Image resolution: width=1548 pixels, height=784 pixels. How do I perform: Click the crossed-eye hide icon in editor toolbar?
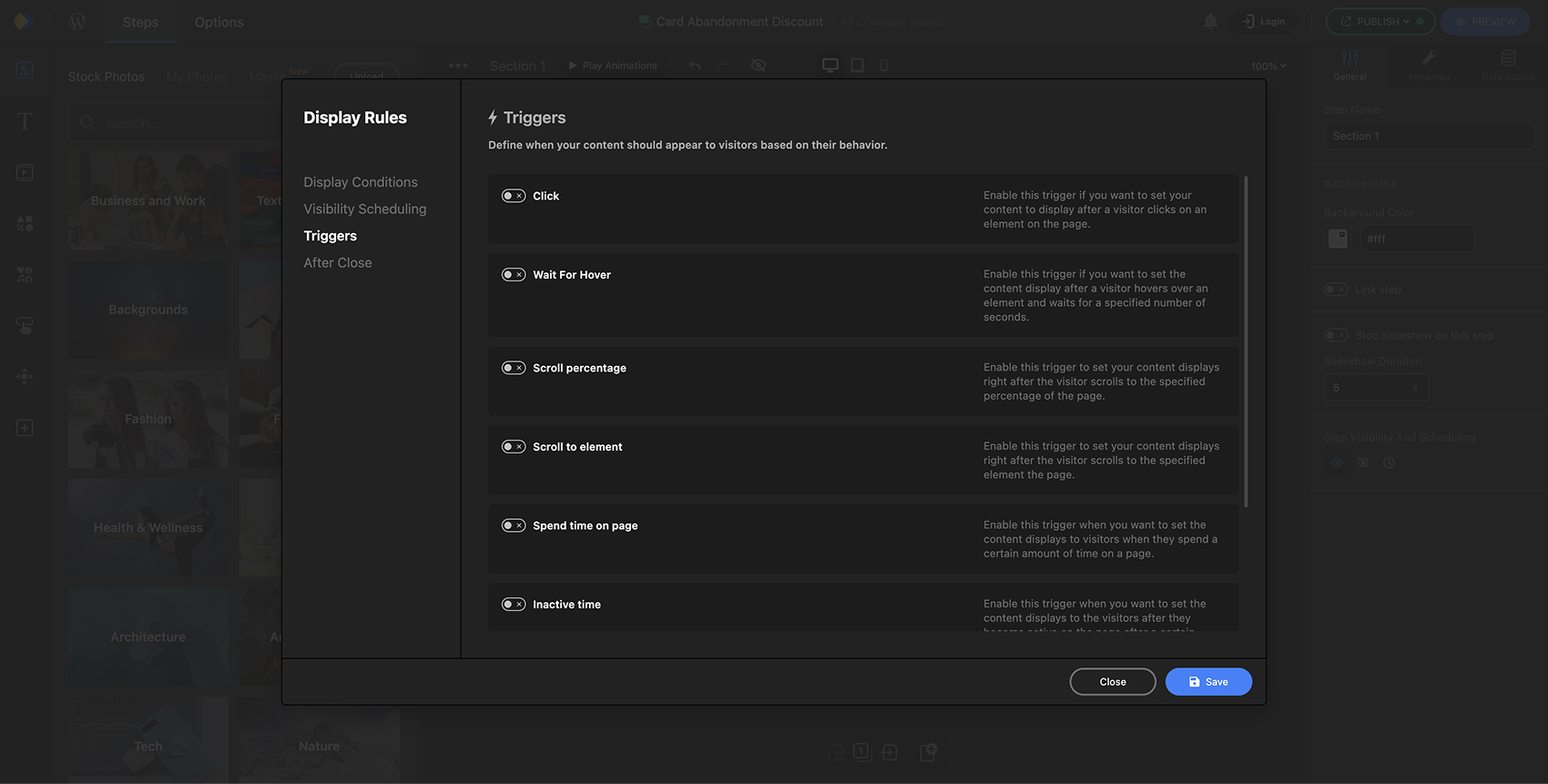759,66
